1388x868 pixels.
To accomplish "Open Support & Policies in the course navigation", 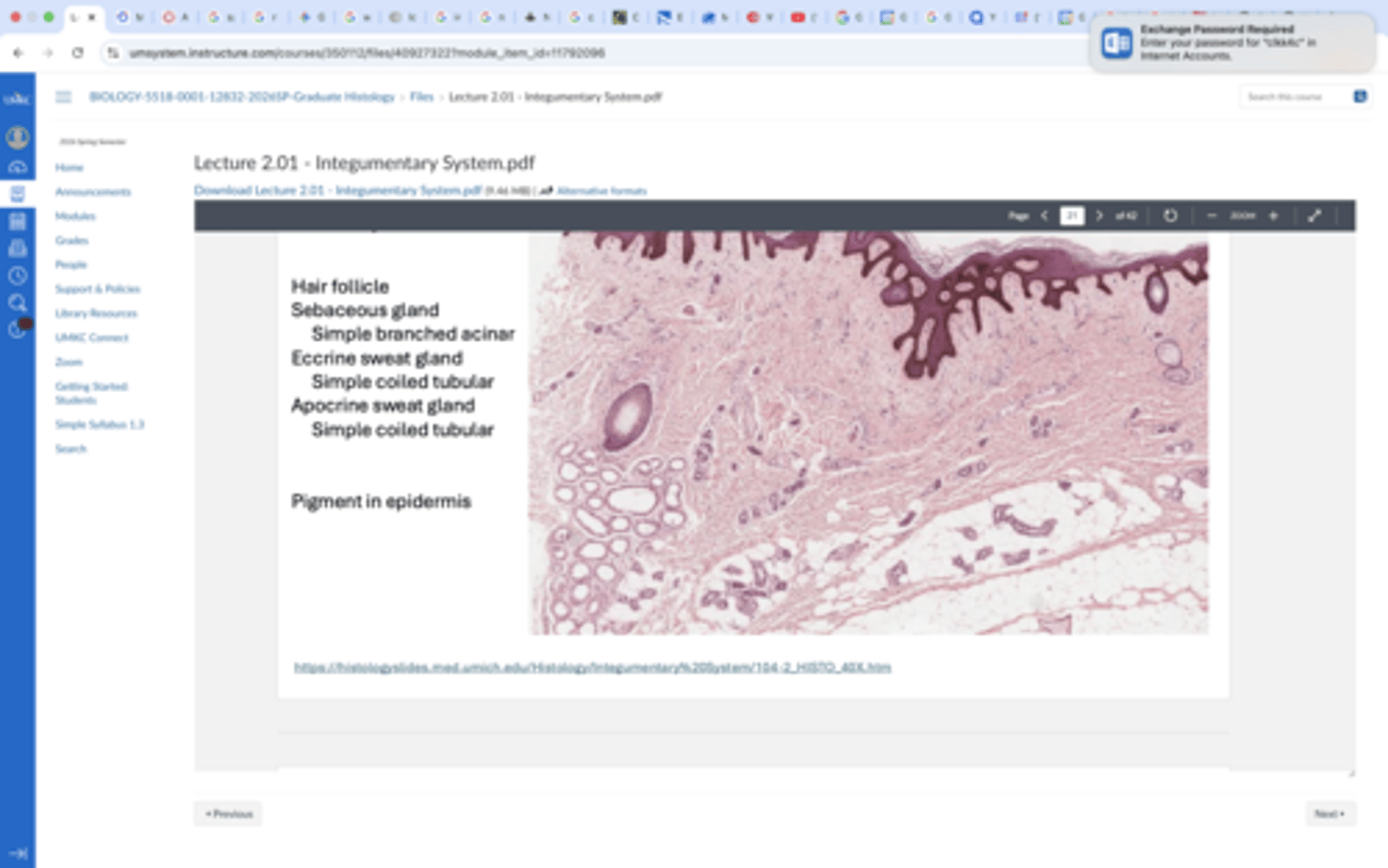I will pos(97,289).
